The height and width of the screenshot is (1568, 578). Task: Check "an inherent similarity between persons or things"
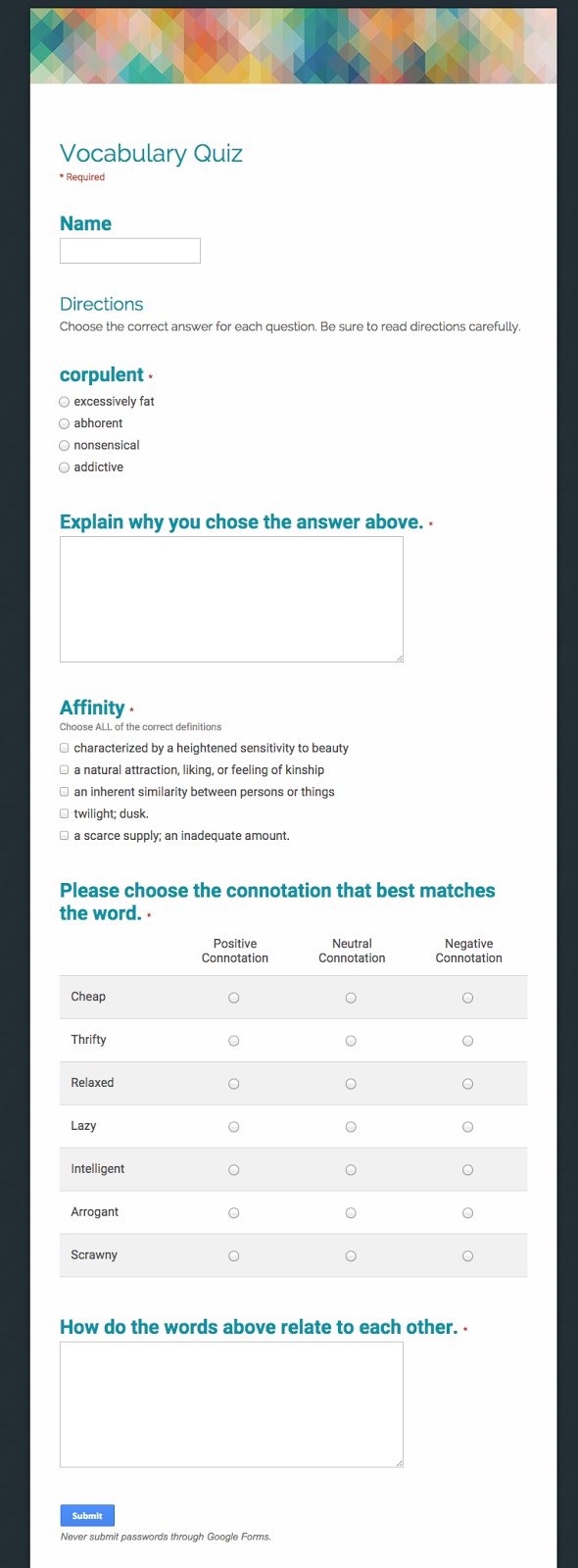64,791
